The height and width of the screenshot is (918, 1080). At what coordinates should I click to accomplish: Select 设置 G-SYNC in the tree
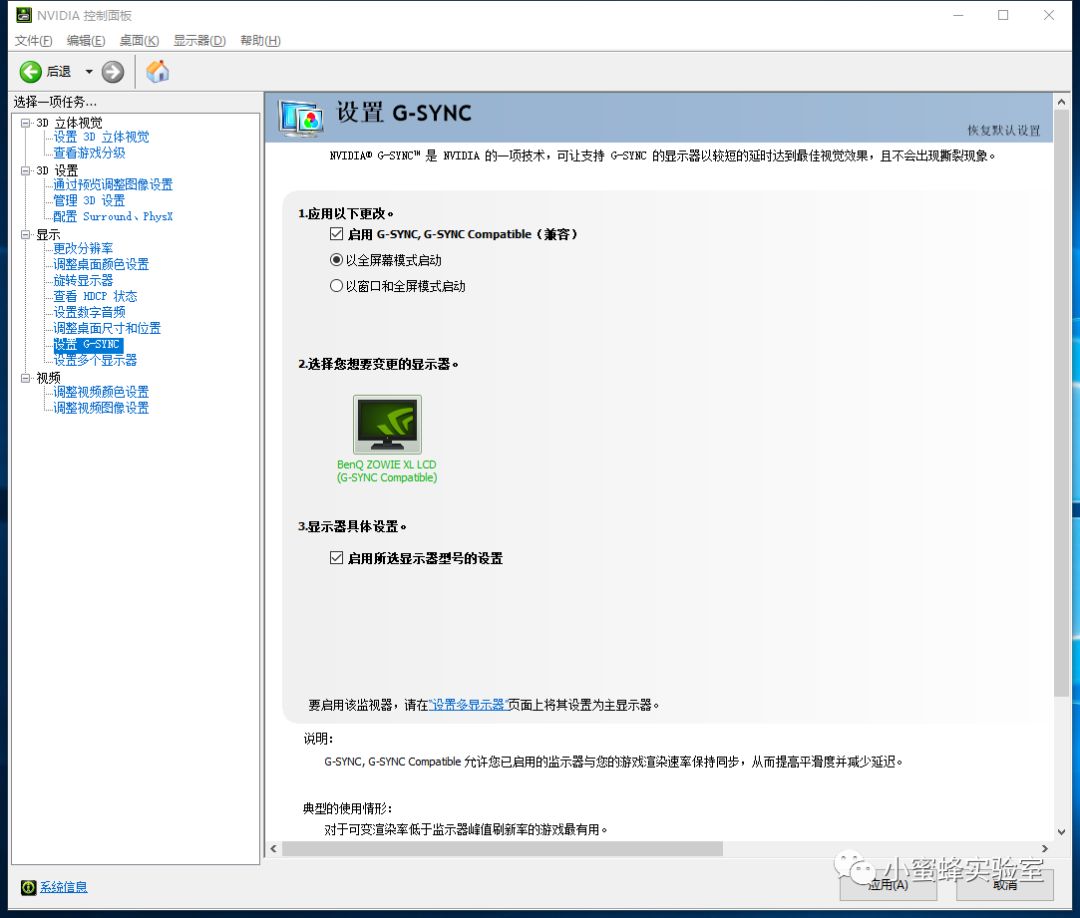pyautogui.click(x=87, y=344)
